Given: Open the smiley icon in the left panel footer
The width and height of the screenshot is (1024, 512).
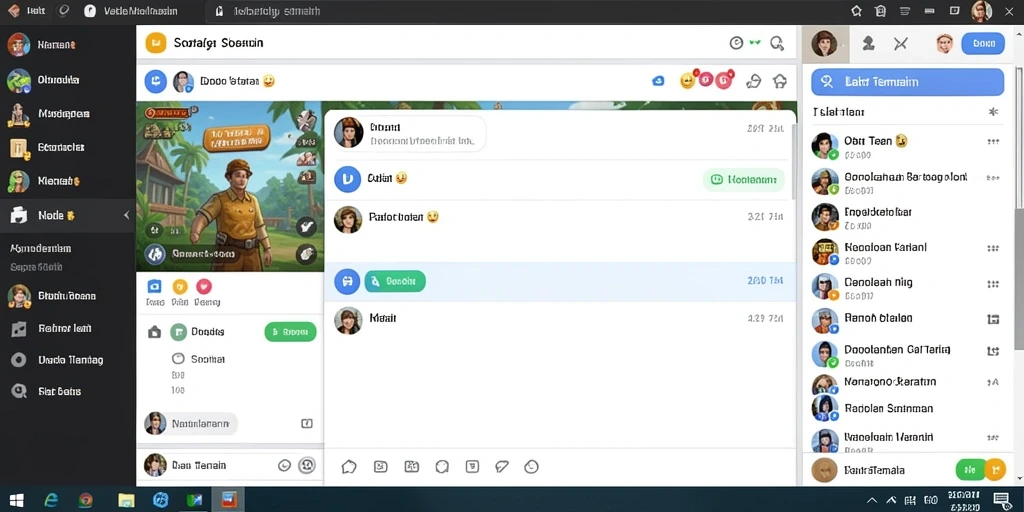Looking at the screenshot, I should point(284,466).
